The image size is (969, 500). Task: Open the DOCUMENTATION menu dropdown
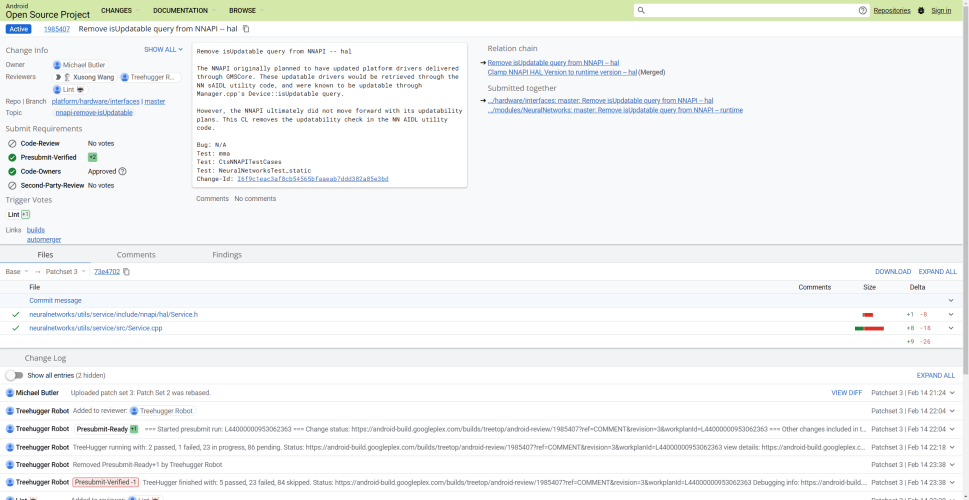tap(184, 11)
